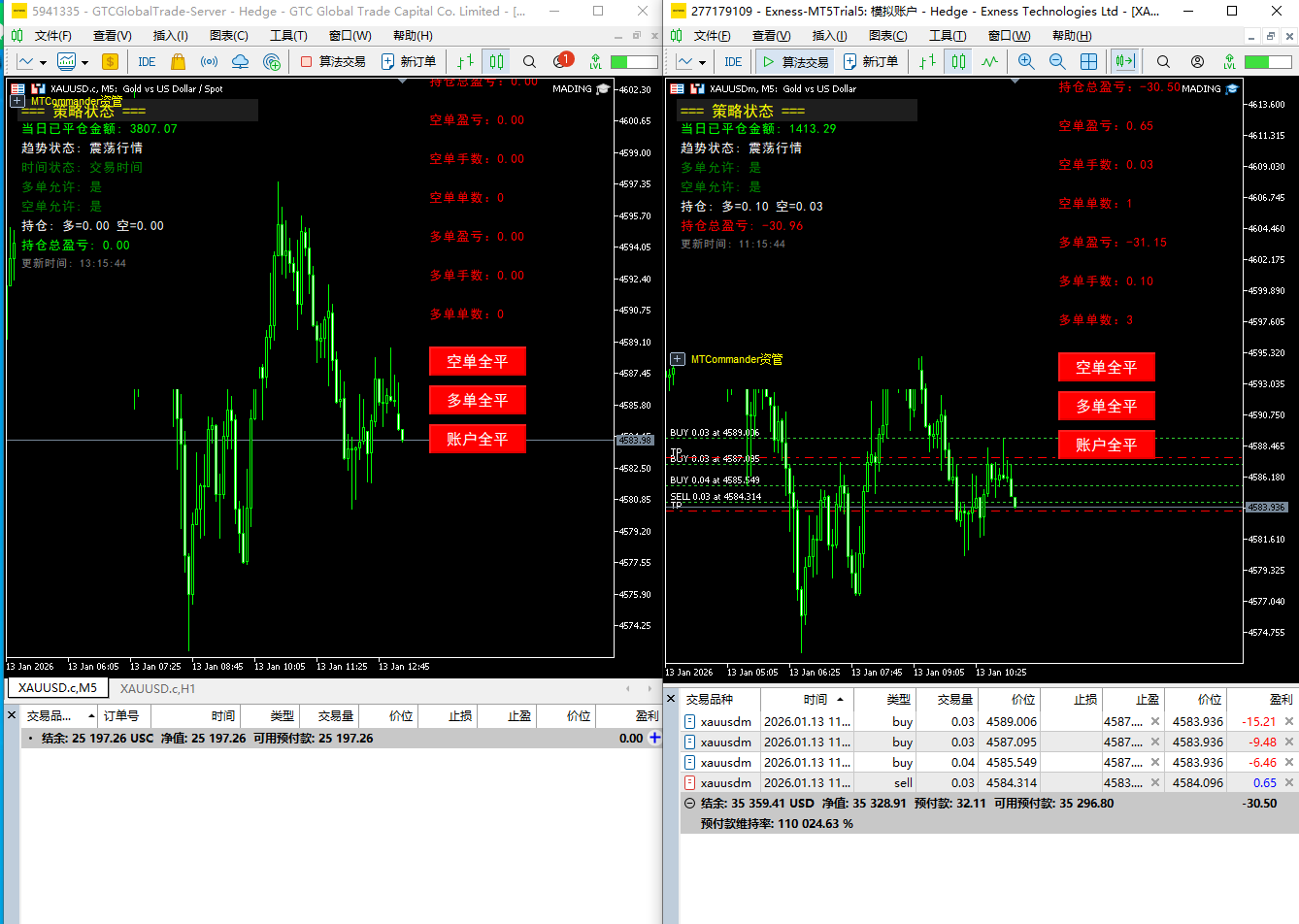Screen dimensions: 1299x924
Task: Open 图表(C) menu in GTC window
Action: [x=229, y=35]
